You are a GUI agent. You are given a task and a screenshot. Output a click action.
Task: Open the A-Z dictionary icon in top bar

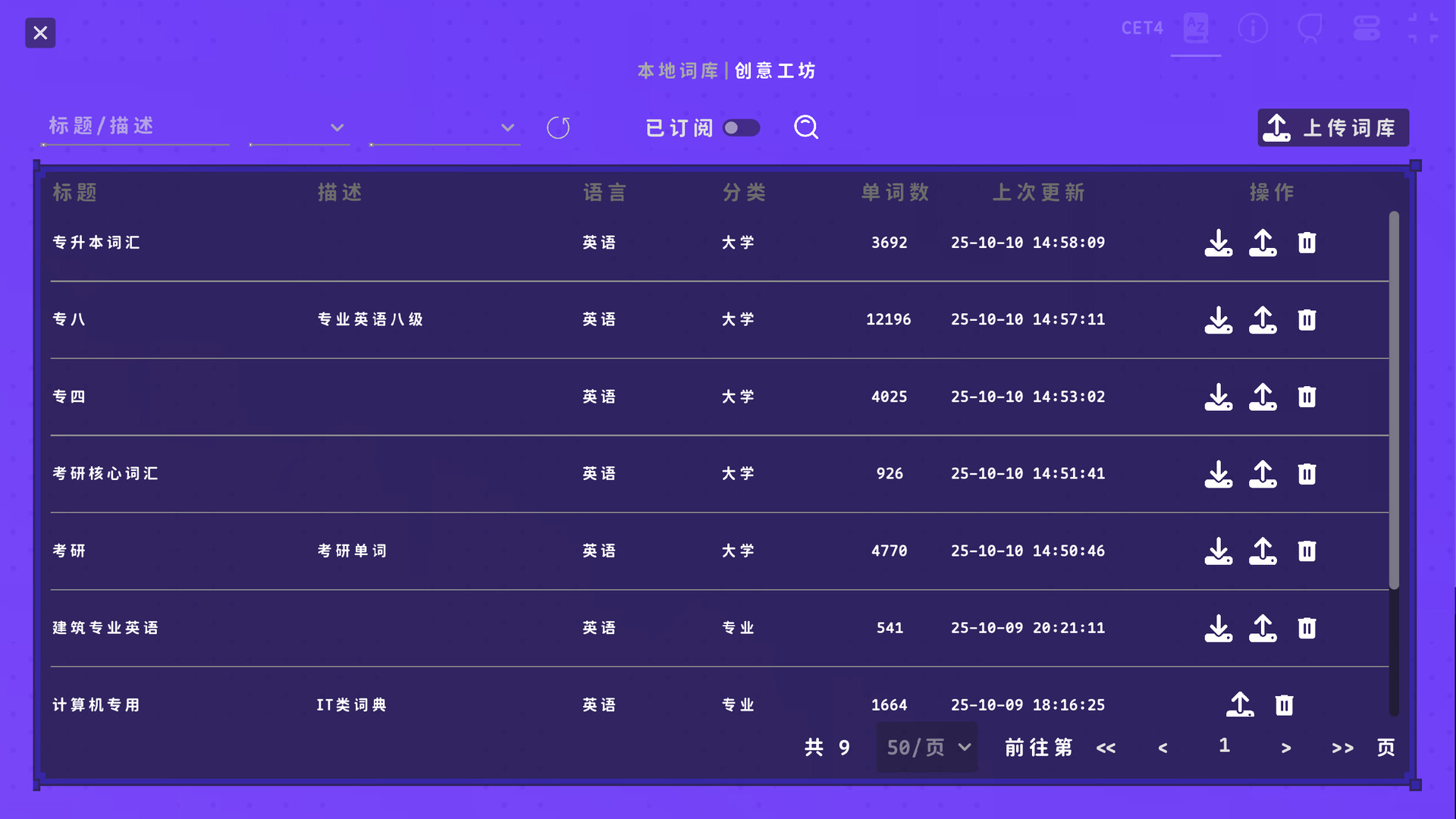pos(1196,27)
